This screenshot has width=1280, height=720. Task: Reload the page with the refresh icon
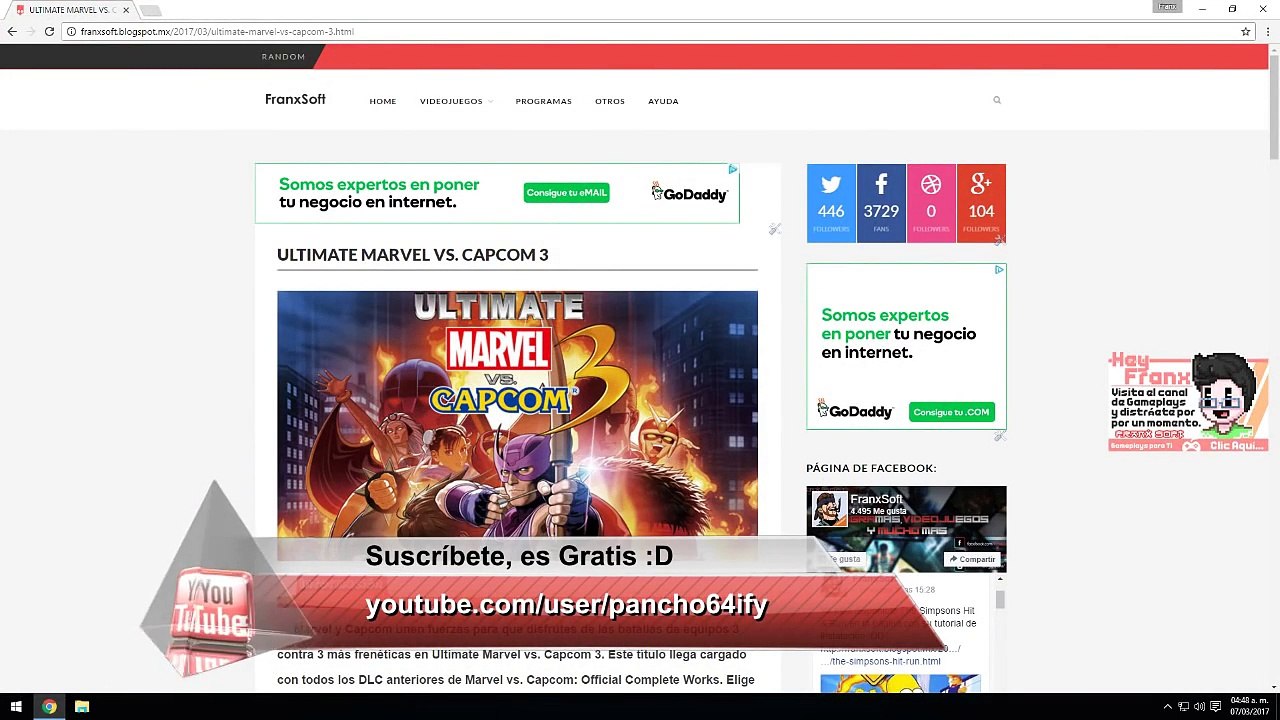(49, 32)
